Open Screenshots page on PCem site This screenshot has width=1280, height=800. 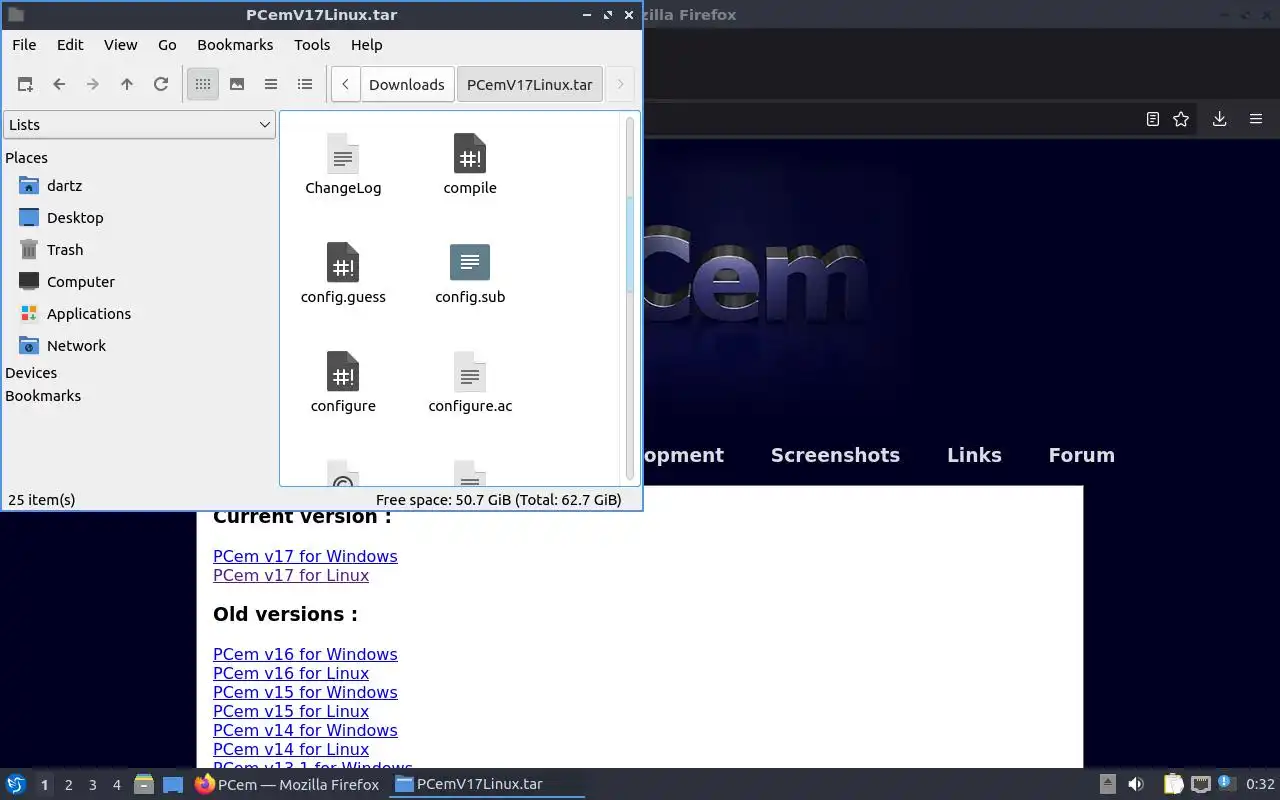(835, 455)
